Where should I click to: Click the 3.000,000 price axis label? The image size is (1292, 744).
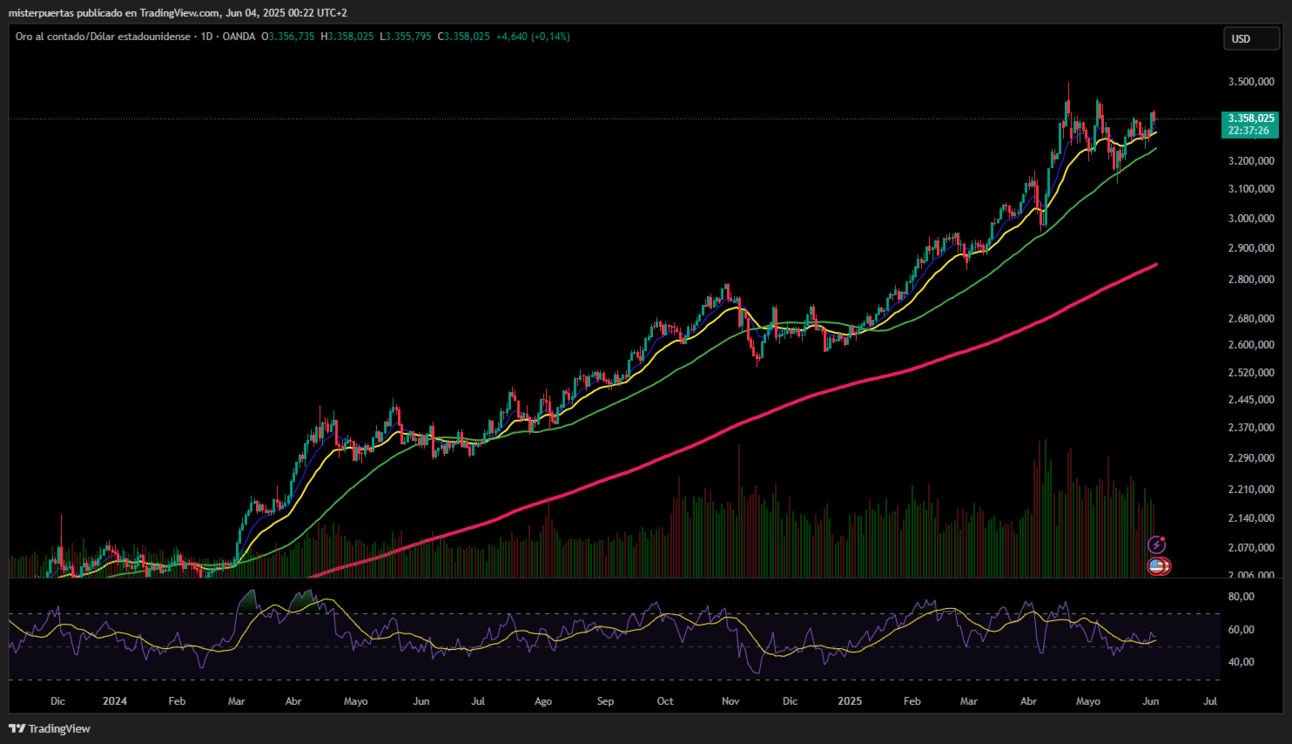tap(1250, 218)
